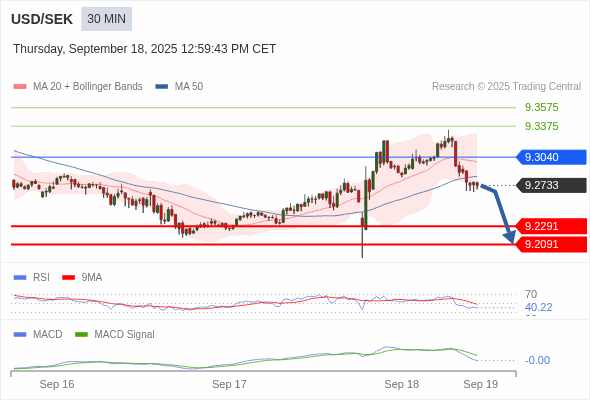This screenshot has height=400, width=590.
Task: Click the RSI 70 level label
Action: pyautogui.click(x=531, y=294)
